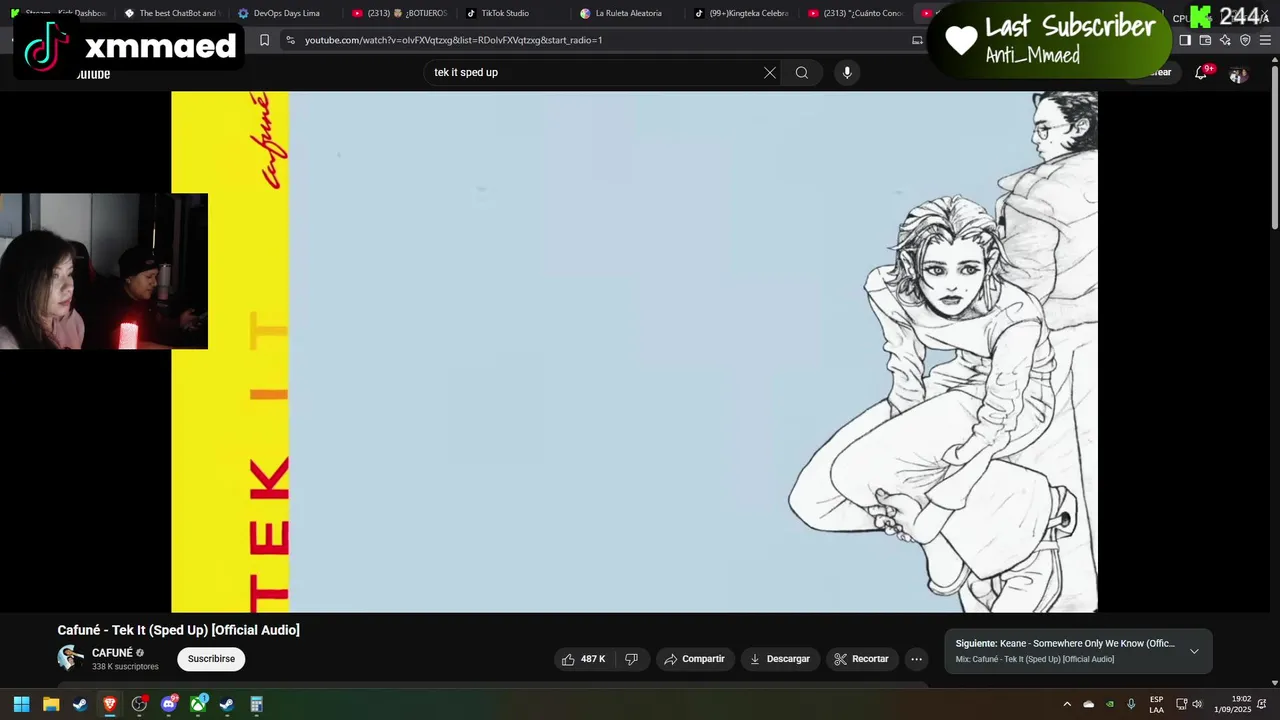Open the CAFUNÉ channel name link
Screen dimensions: 1280x720
pyautogui.click(x=112, y=653)
